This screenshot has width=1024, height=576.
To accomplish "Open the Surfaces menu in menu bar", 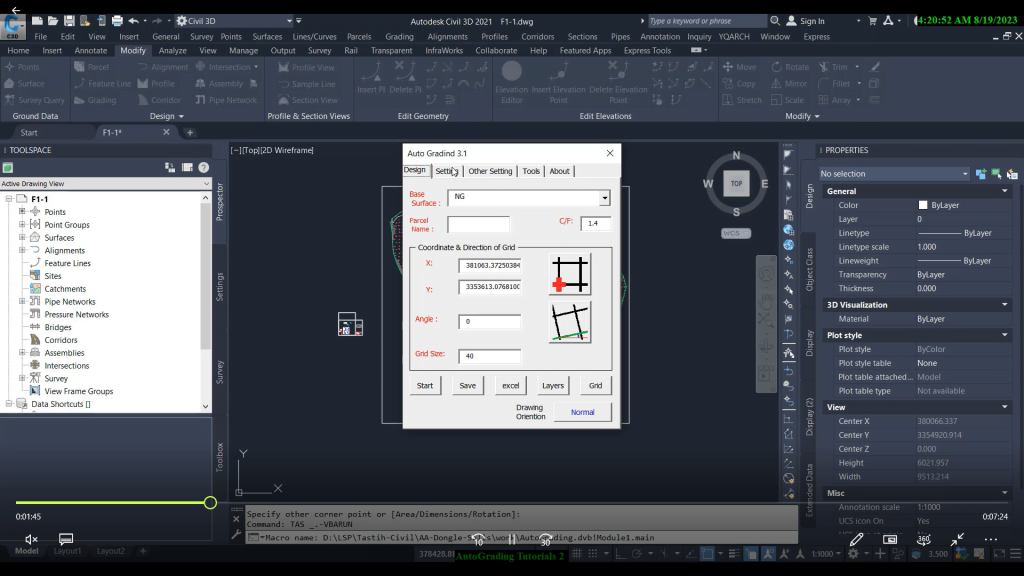I will tap(267, 37).
